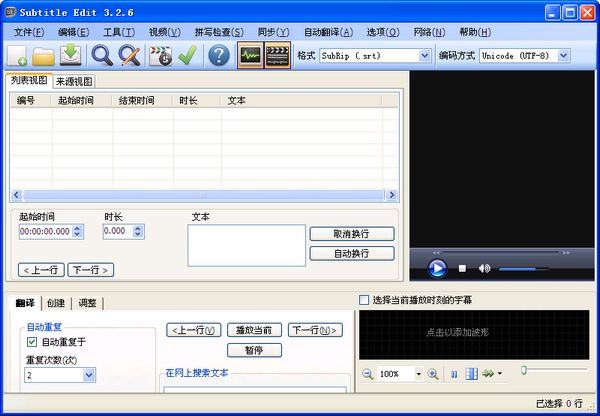Click the Find magnifier icon

102,56
